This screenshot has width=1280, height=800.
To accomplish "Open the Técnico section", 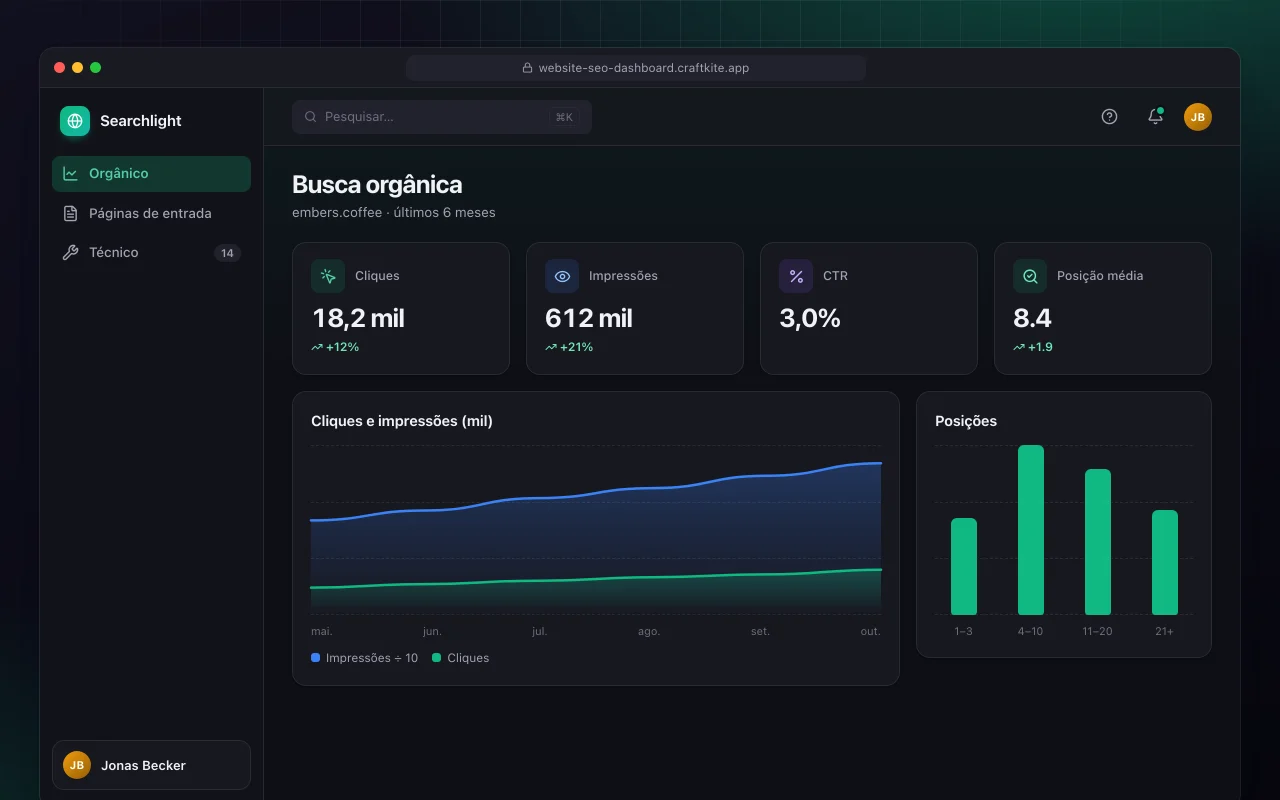I will click(151, 253).
